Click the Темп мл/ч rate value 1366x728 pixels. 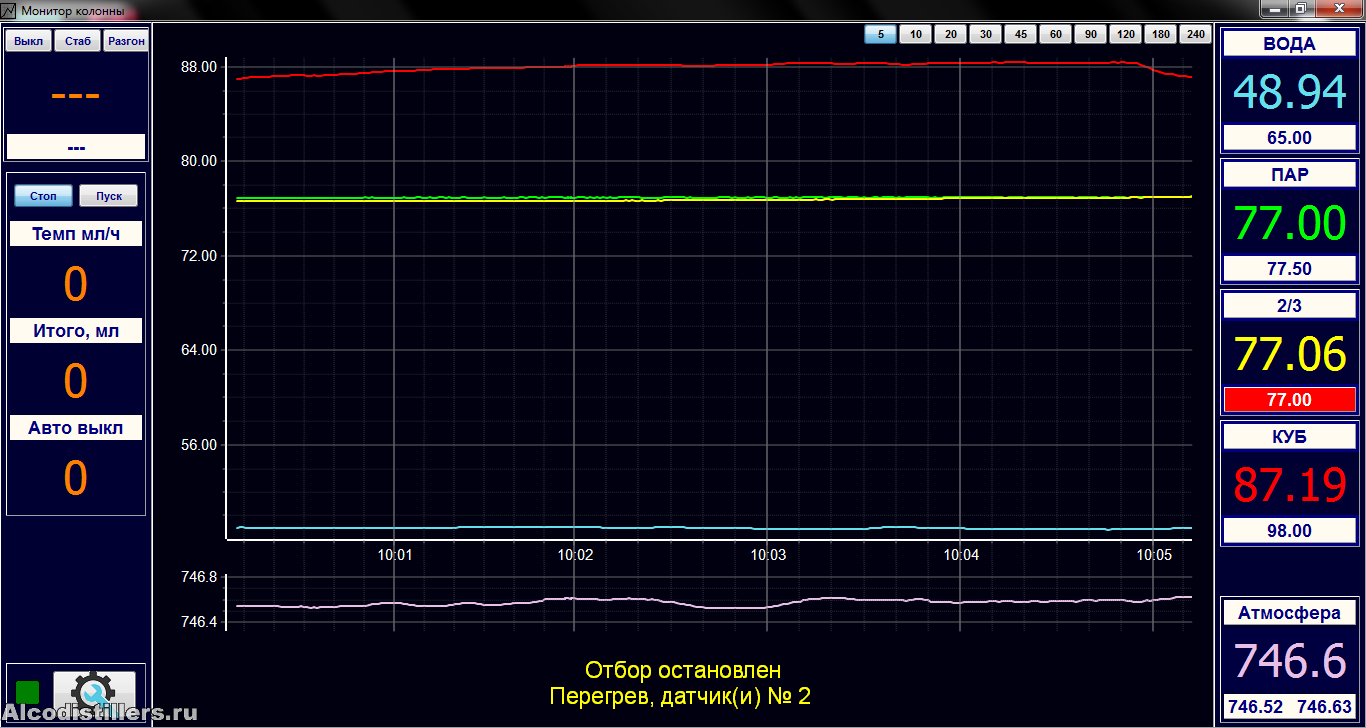click(x=76, y=285)
